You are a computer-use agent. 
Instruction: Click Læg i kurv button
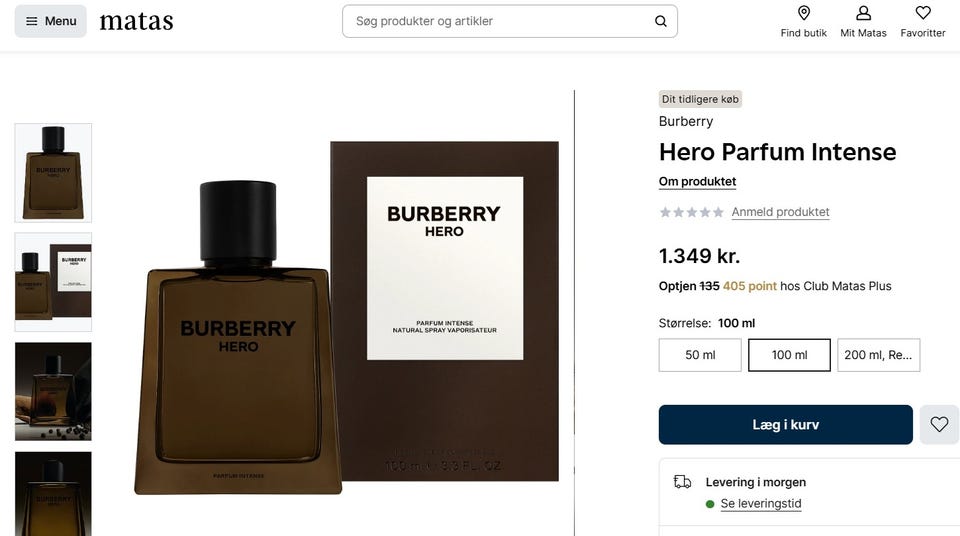[785, 425]
